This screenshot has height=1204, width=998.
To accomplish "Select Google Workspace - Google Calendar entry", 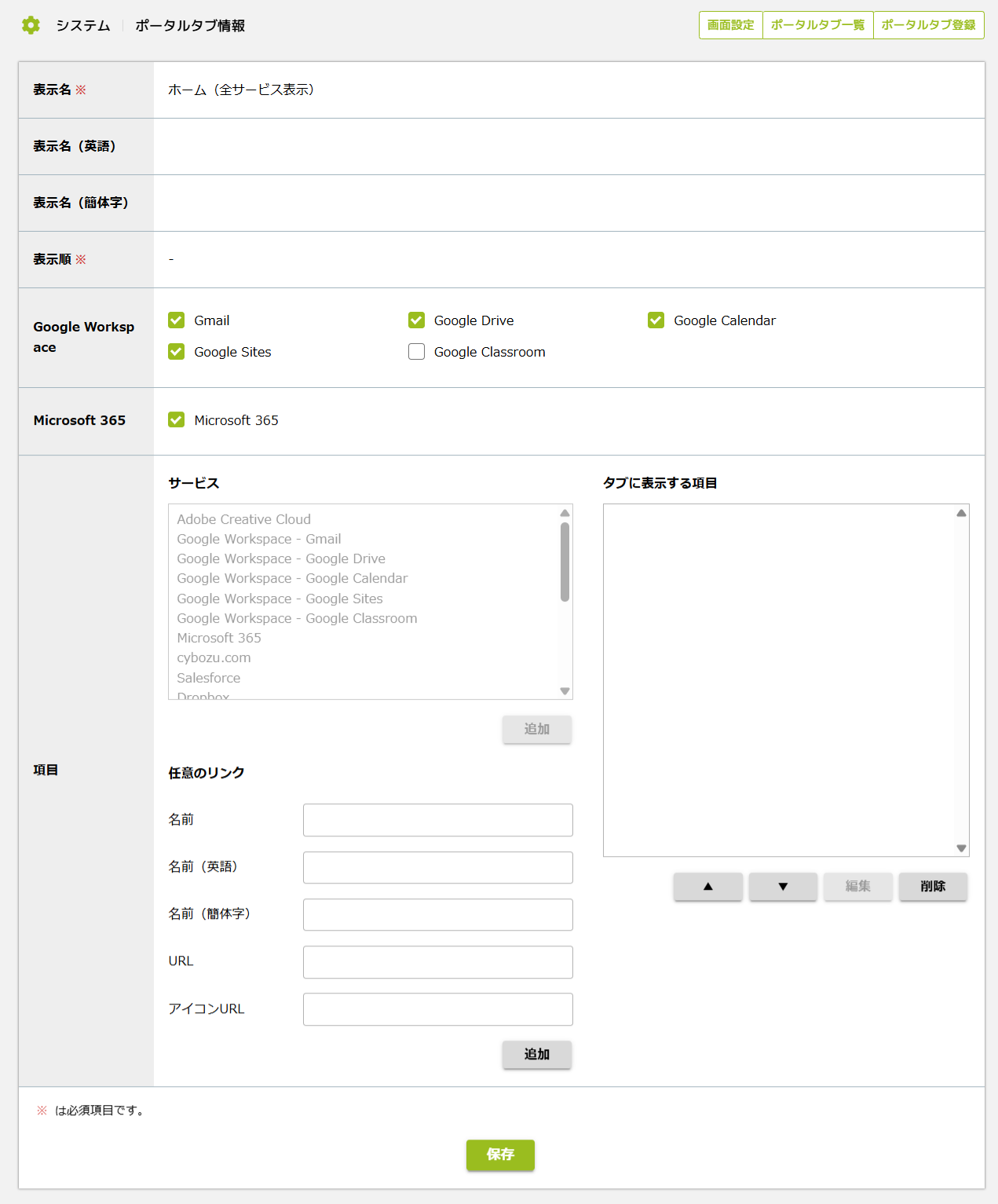I will pos(292,578).
